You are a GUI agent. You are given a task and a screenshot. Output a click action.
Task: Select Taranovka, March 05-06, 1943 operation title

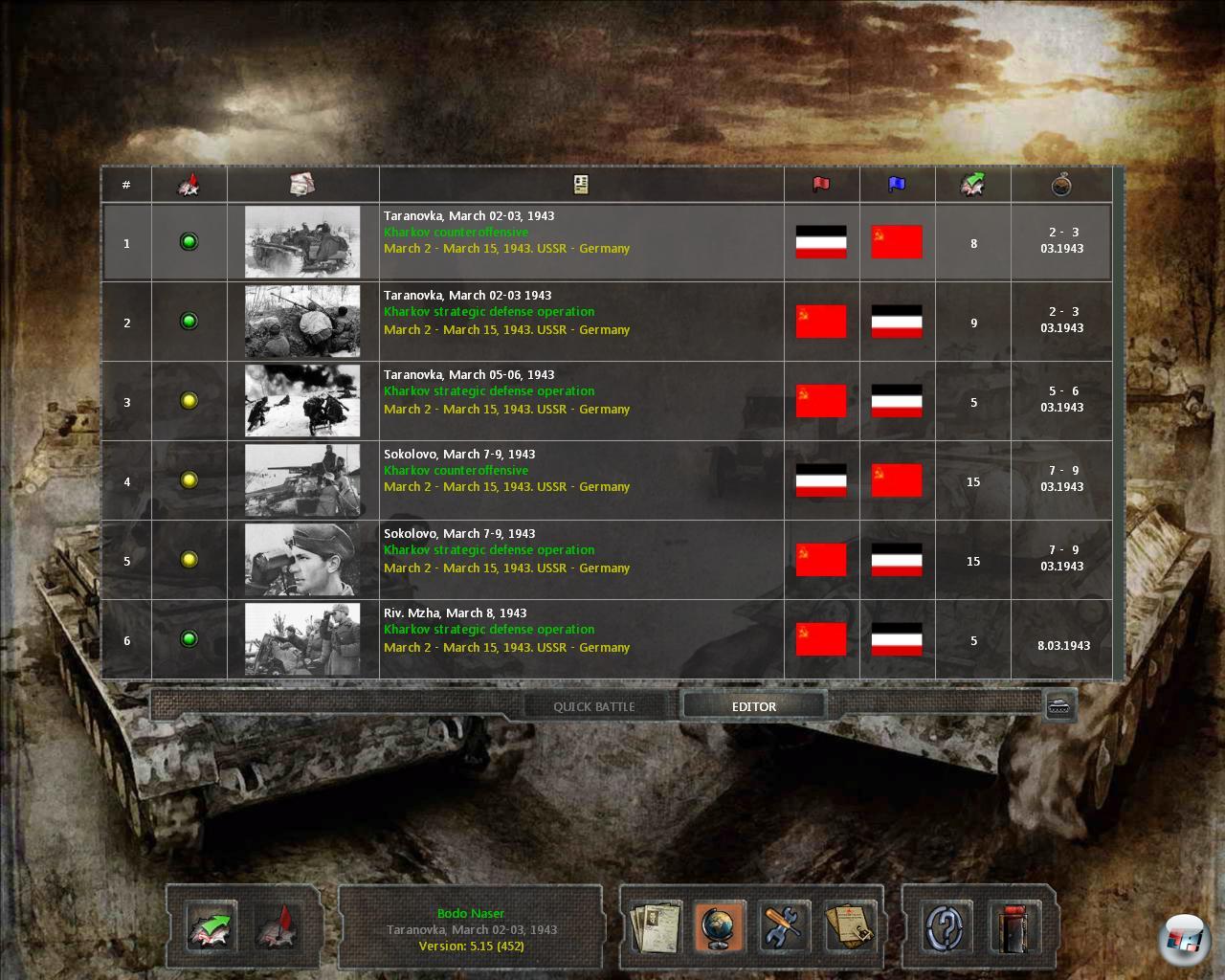pyautogui.click(x=469, y=374)
